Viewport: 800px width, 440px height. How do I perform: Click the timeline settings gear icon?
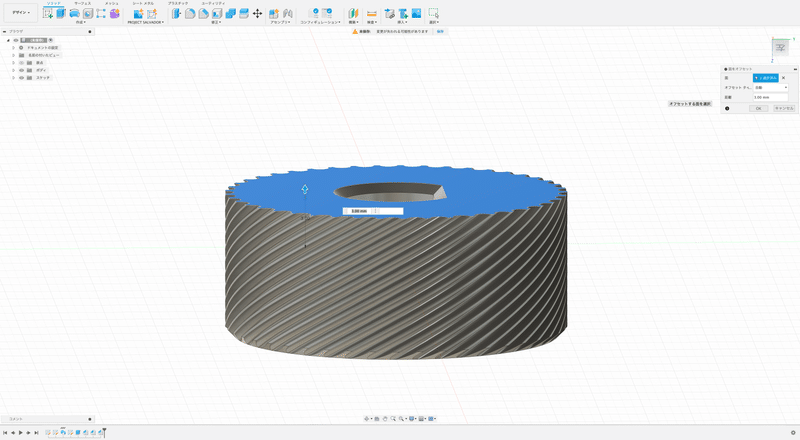[x=793, y=433]
